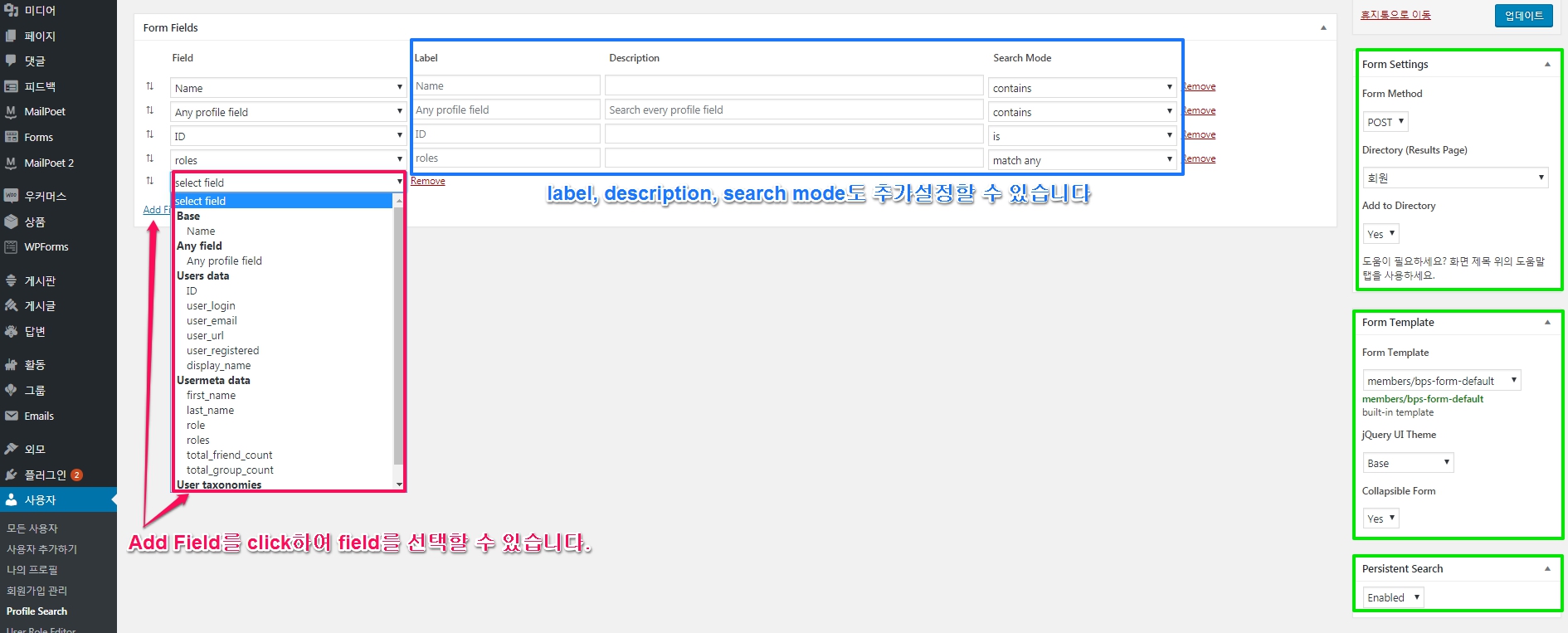Click the MailPoet 2 icon in sidebar
The width and height of the screenshot is (1568, 633).
click(x=11, y=163)
